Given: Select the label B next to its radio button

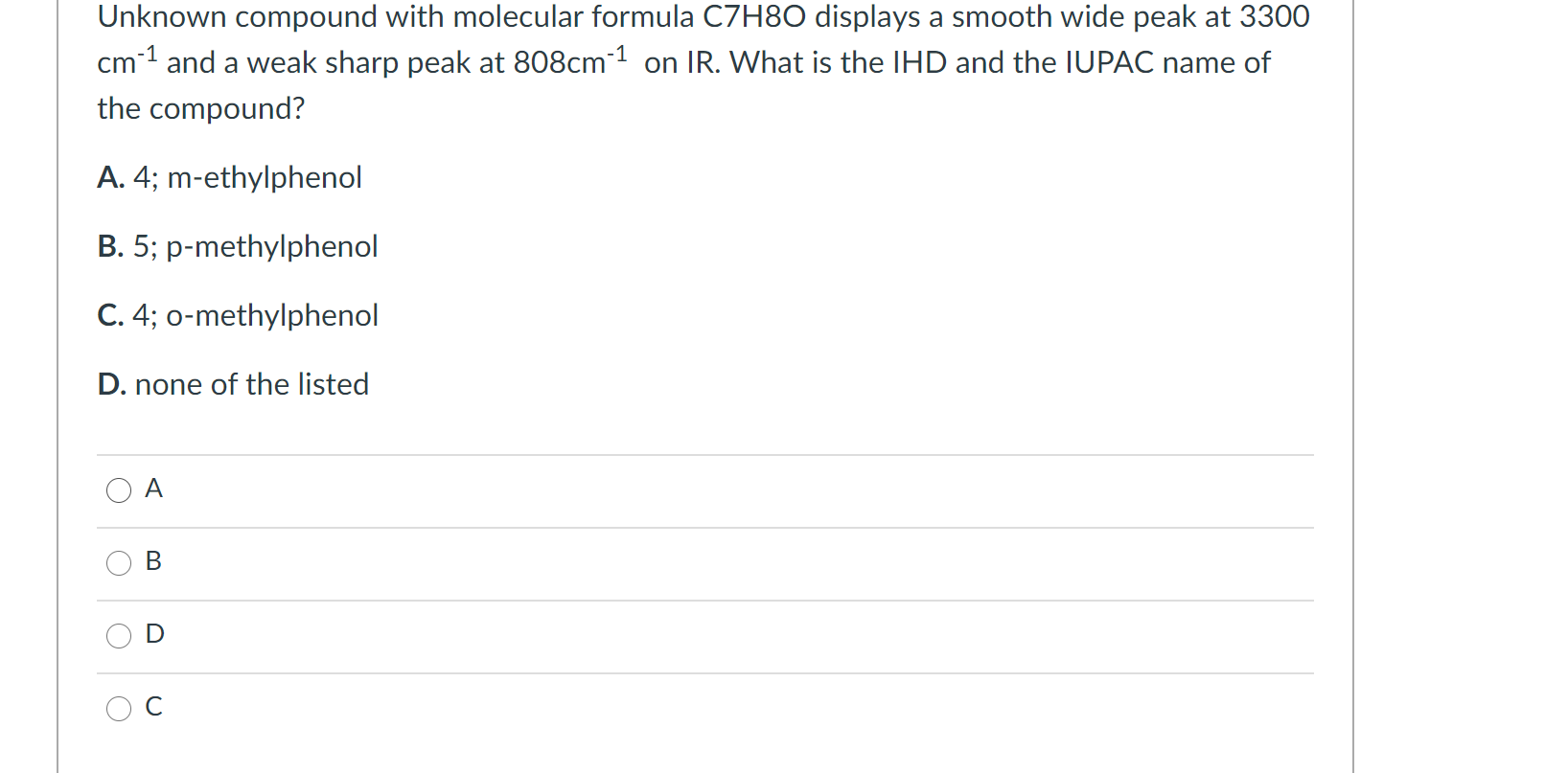Looking at the screenshot, I should [x=153, y=561].
